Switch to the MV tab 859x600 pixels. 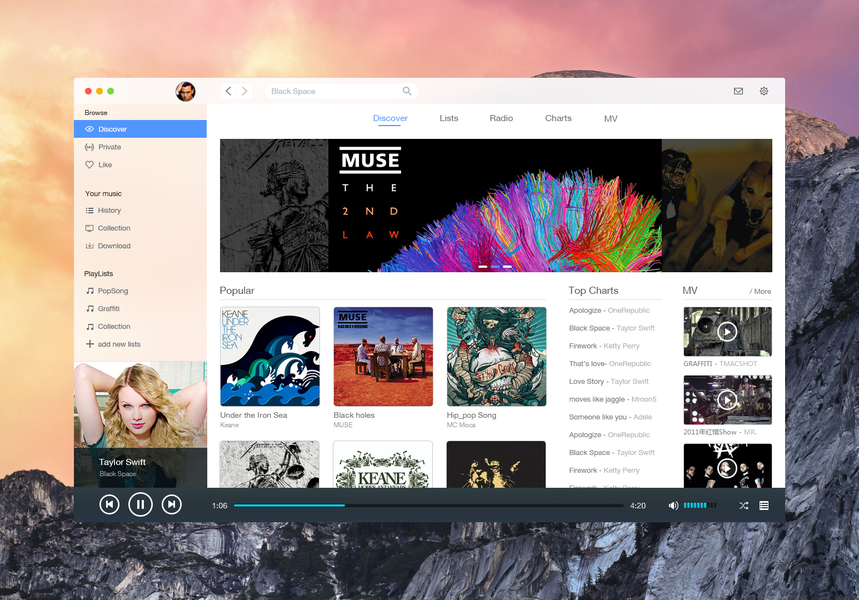point(611,118)
